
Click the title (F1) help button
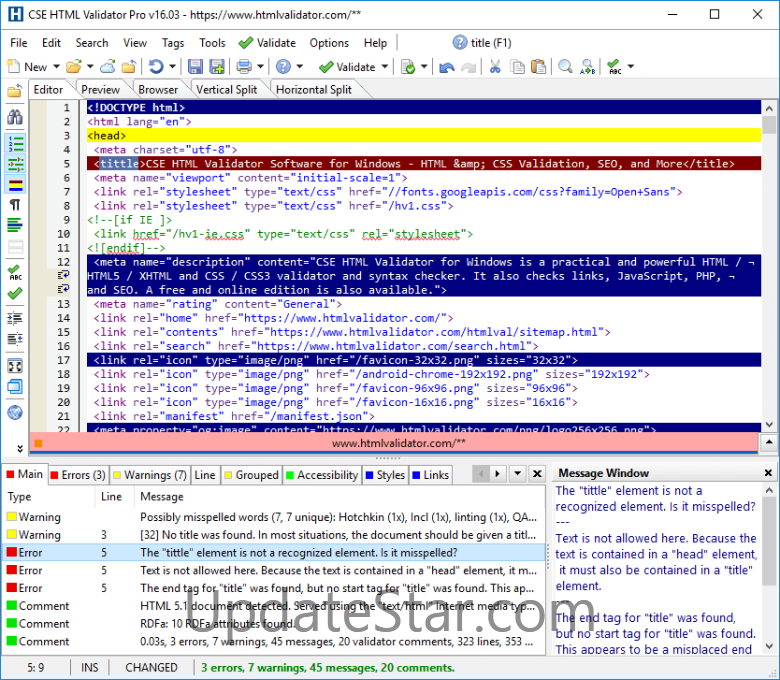click(482, 43)
